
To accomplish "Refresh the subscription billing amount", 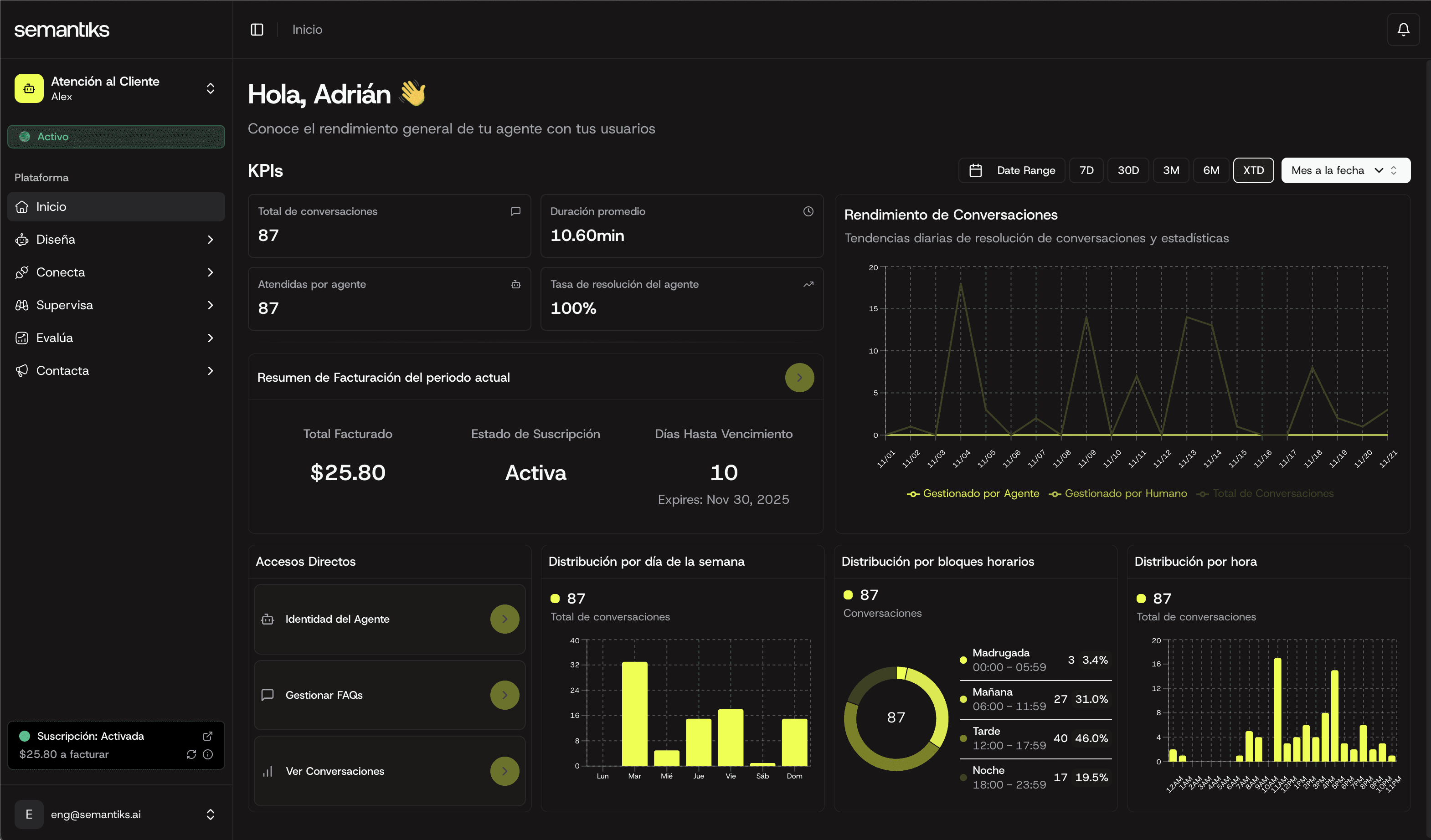I will pos(191,754).
